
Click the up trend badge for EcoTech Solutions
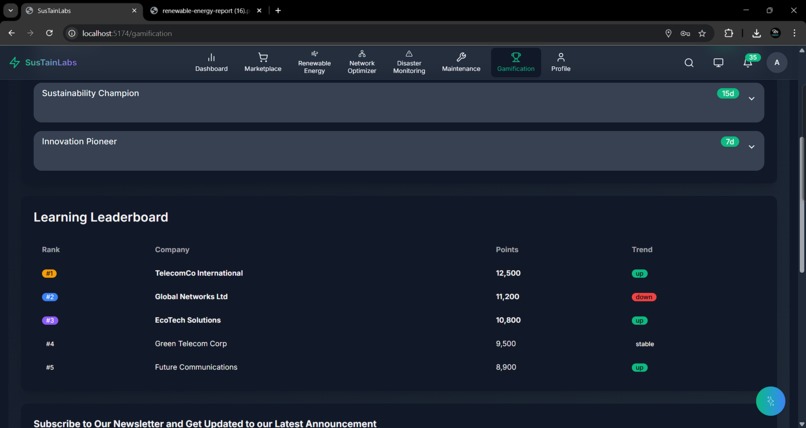click(639, 321)
